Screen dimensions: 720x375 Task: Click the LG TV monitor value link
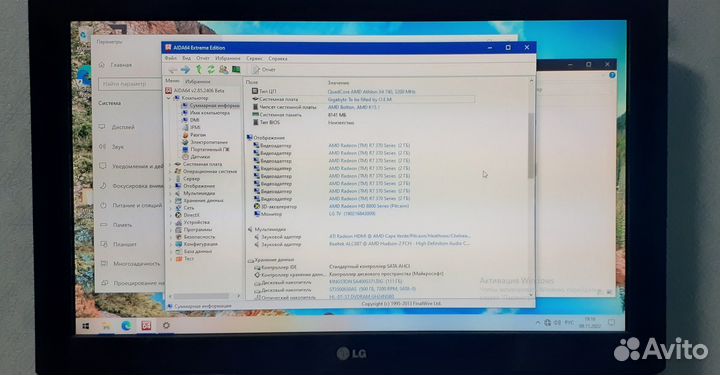(352, 214)
